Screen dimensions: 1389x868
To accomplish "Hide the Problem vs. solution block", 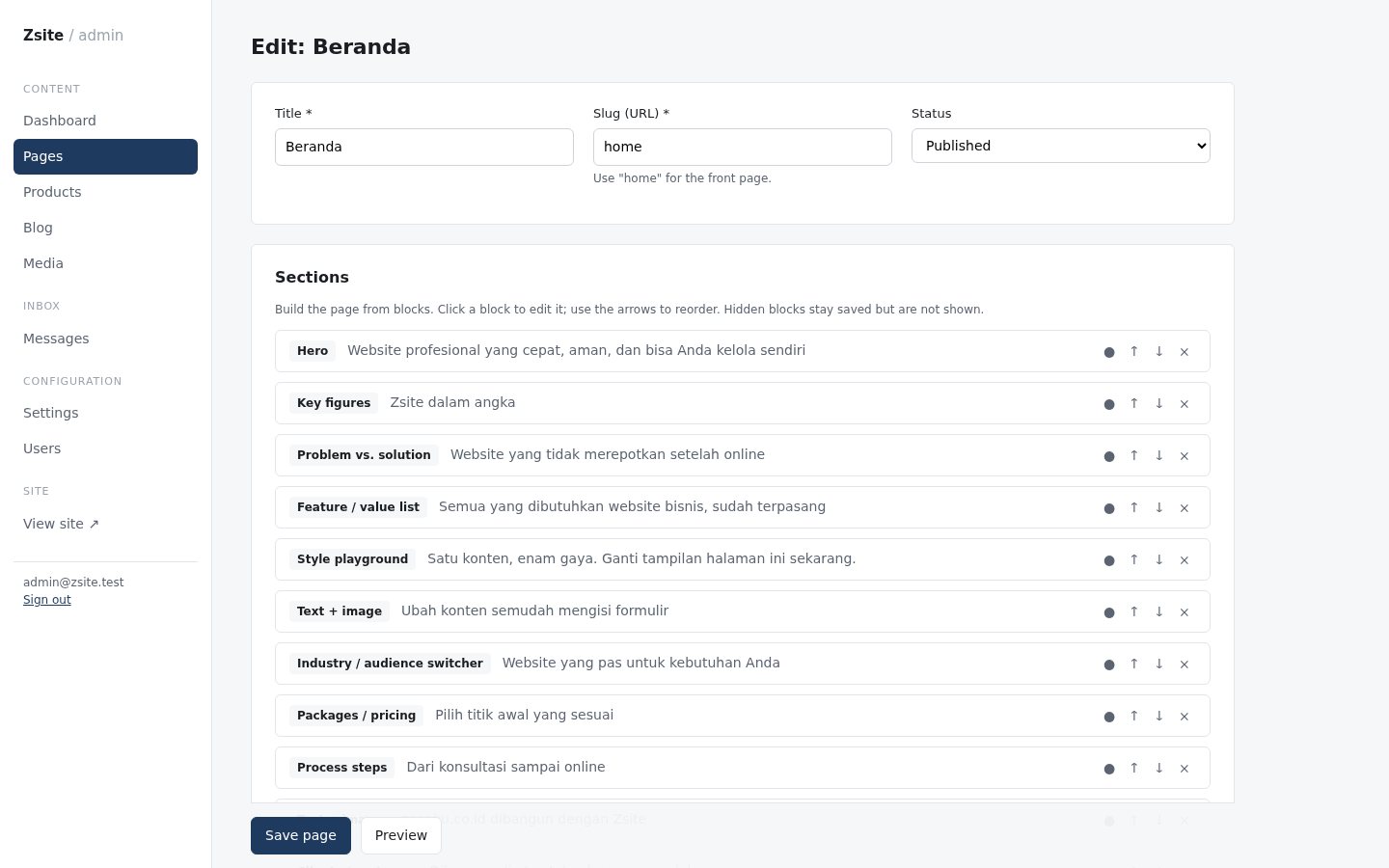I will (1109, 455).
